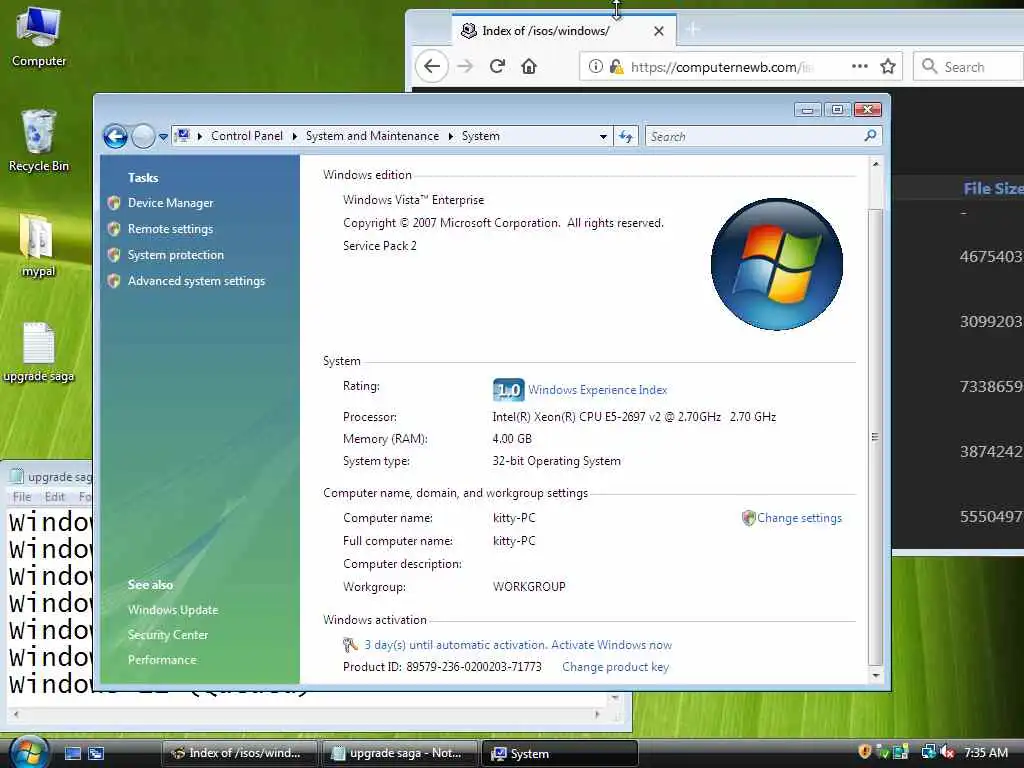Click the System breadcrumb
Viewport: 1024px width, 768px height.
[x=481, y=136]
